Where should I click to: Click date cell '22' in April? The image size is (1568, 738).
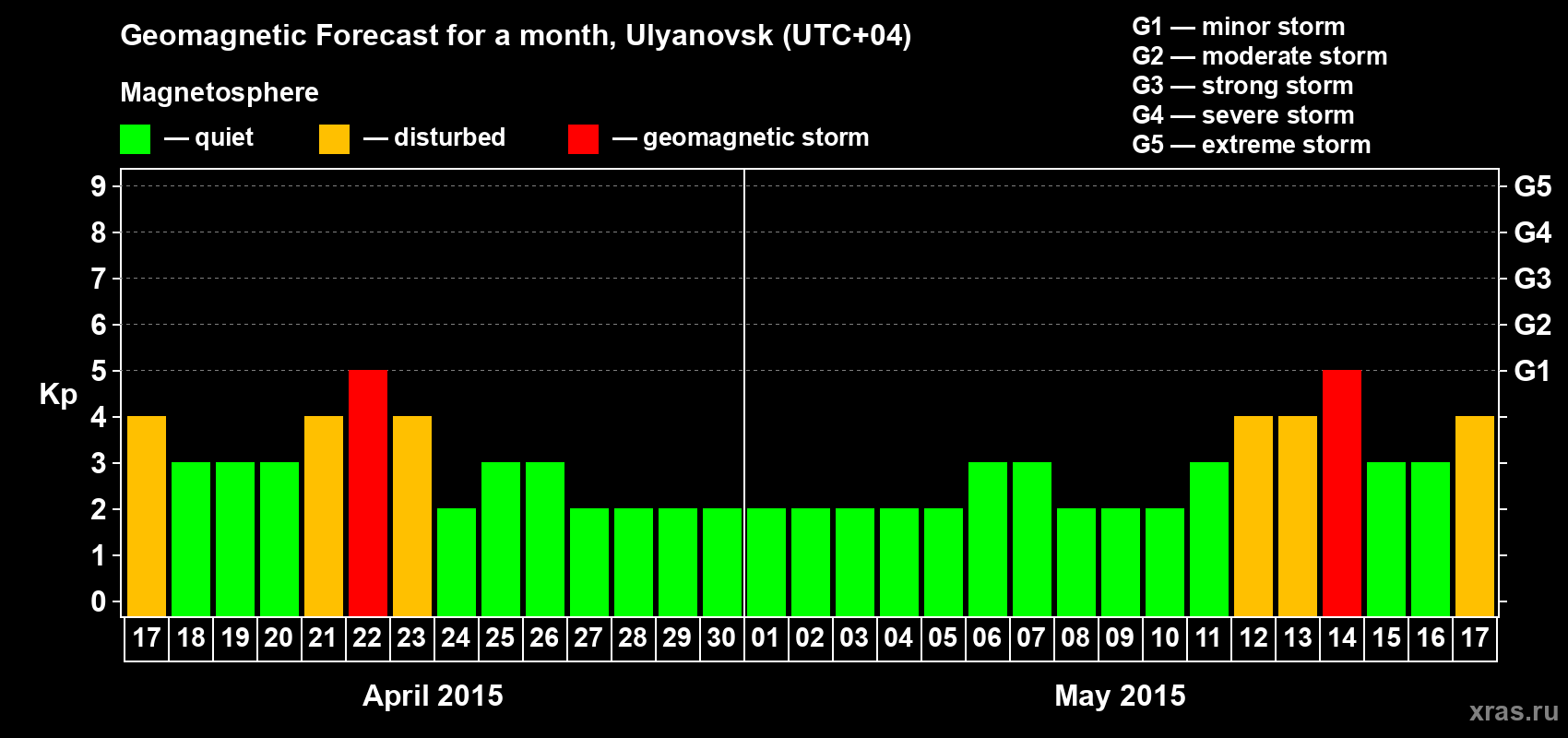368,638
